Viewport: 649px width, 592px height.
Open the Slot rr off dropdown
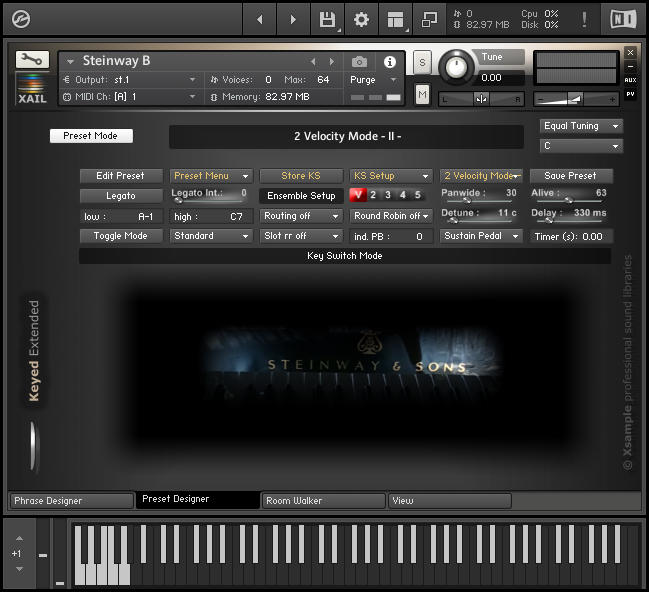point(301,236)
